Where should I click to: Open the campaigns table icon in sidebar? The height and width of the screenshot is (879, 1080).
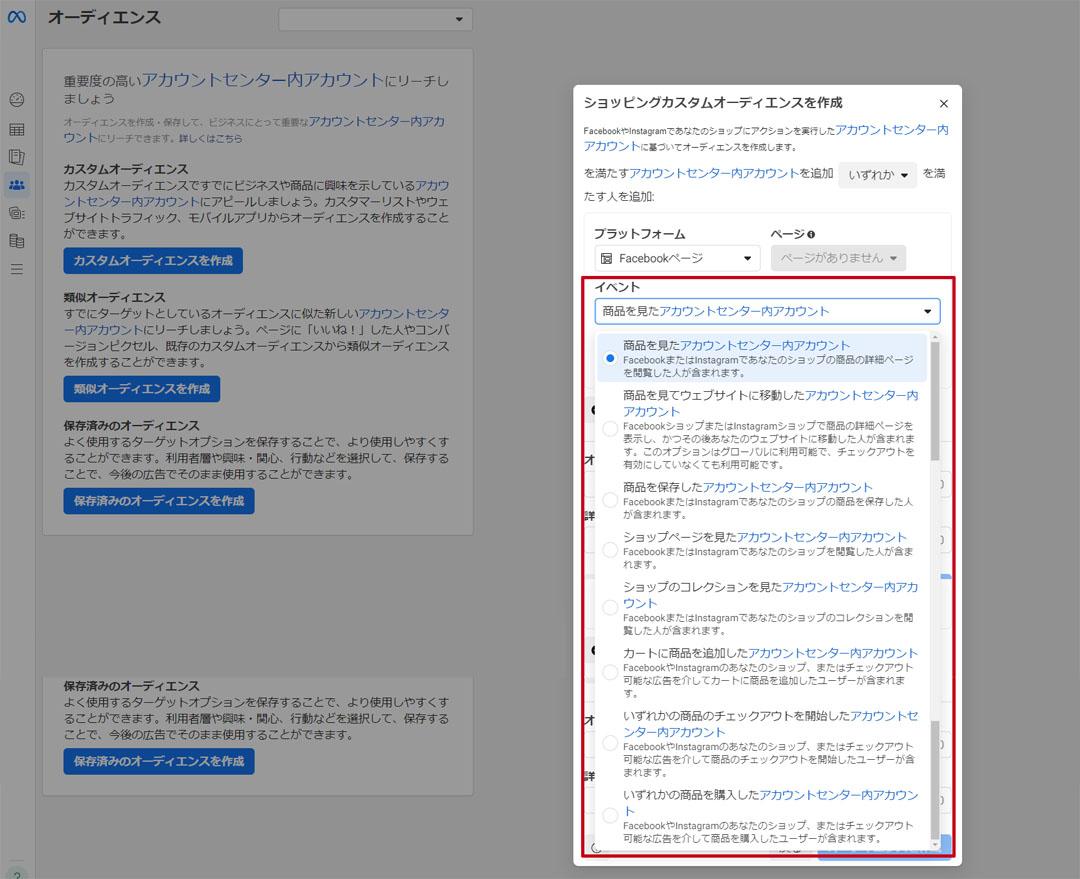point(17,129)
